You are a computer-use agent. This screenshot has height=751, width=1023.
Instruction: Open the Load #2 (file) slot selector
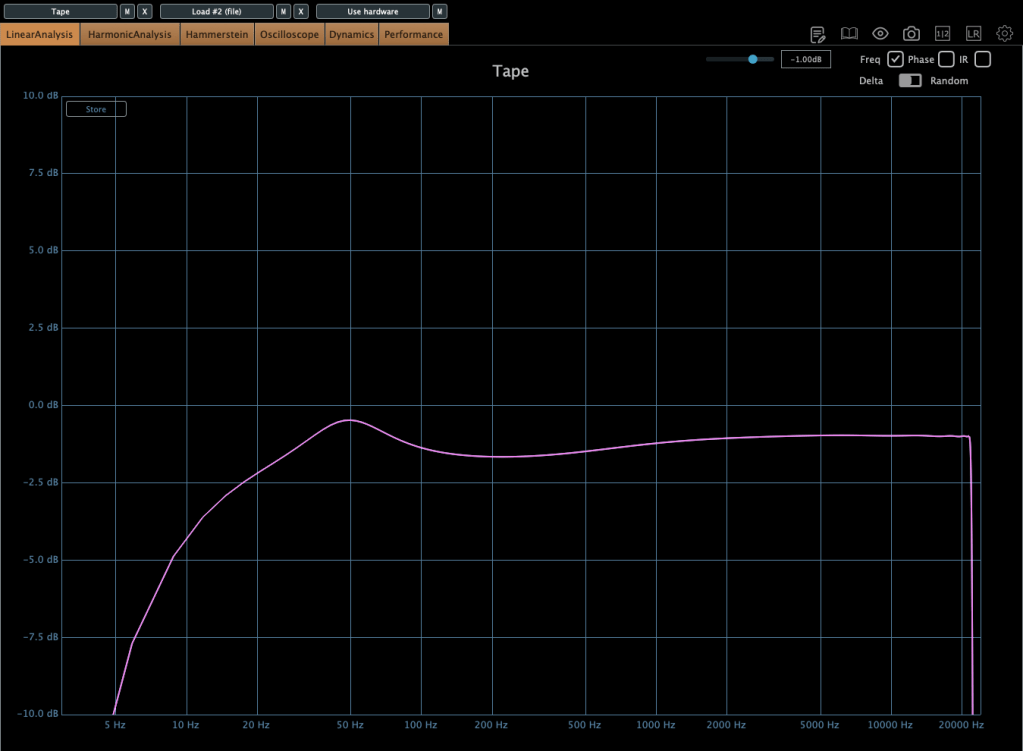pos(216,11)
